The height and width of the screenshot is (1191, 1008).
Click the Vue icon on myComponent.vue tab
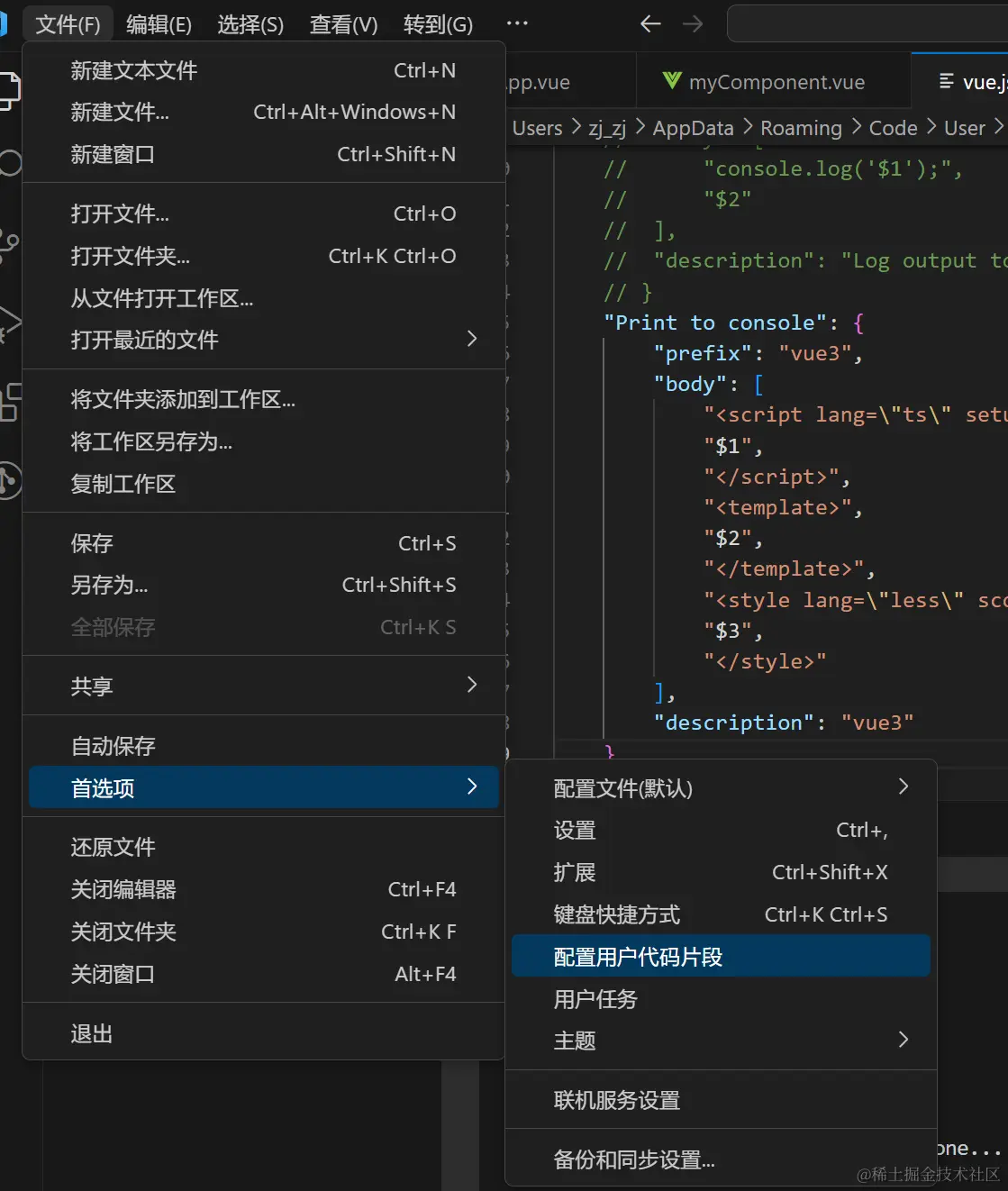[x=672, y=81]
